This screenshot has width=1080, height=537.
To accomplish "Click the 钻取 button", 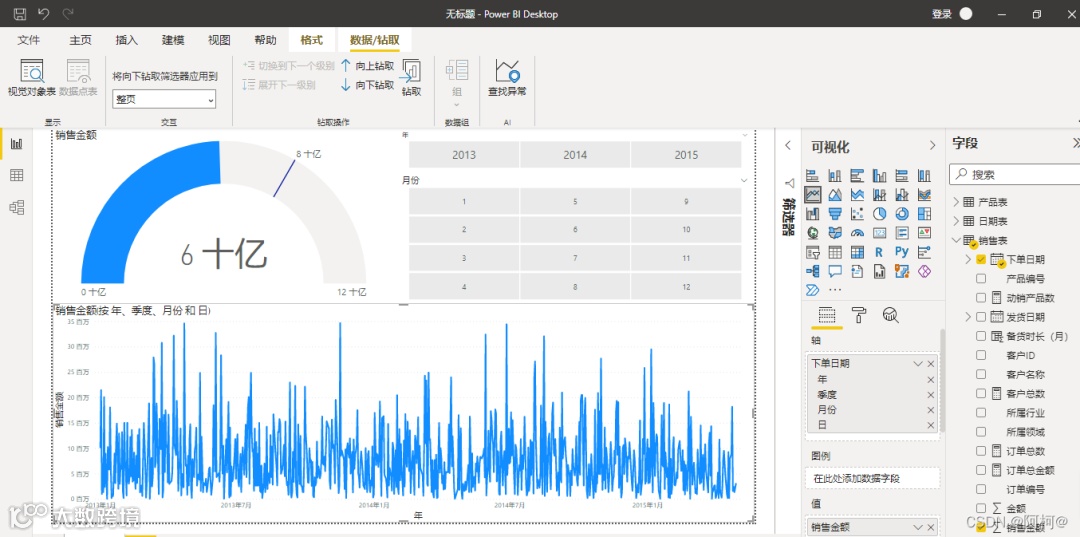I will (x=411, y=78).
